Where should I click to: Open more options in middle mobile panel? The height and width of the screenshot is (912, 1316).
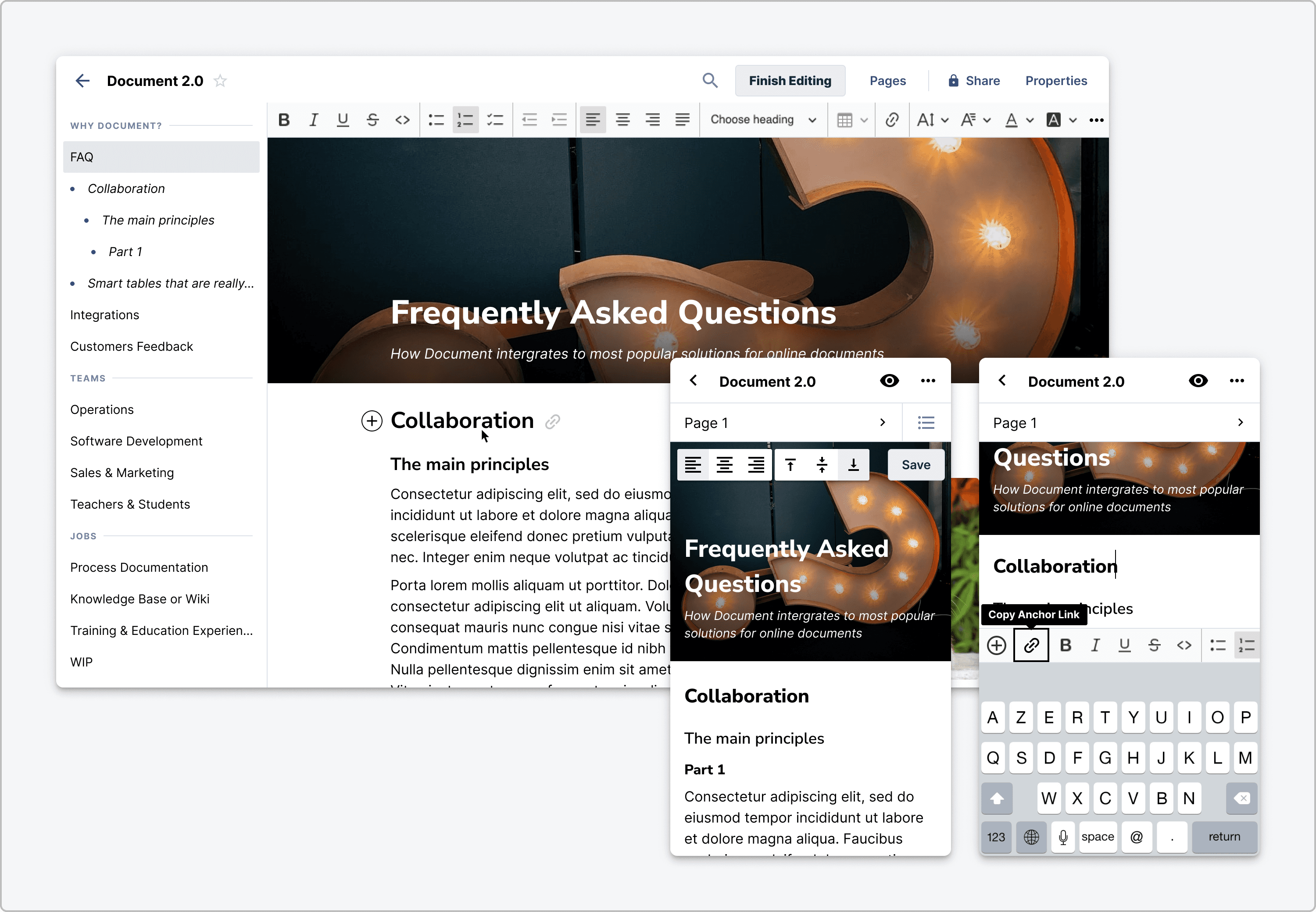(x=928, y=381)
